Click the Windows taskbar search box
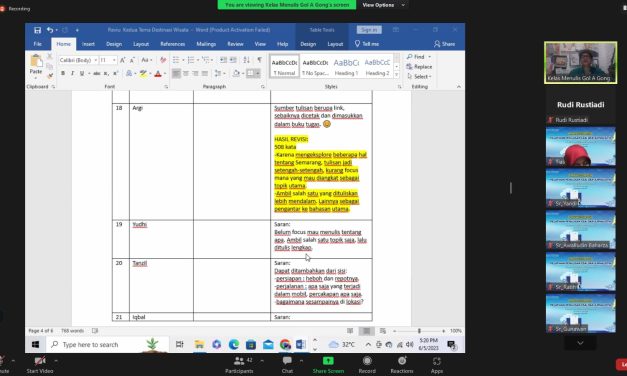This screenshot has height=376, width=627. [107, 344]
